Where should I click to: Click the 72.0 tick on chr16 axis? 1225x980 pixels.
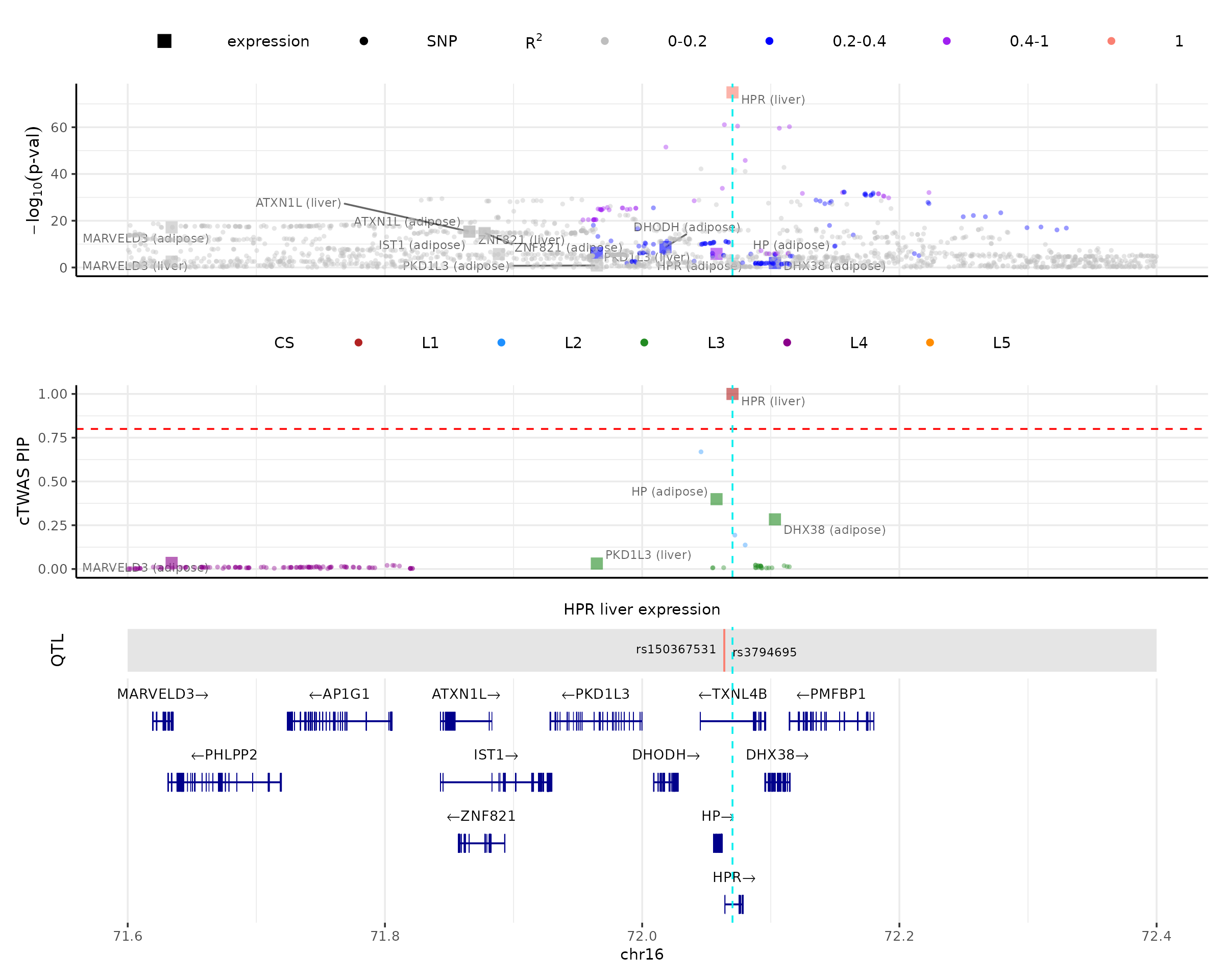642,936
